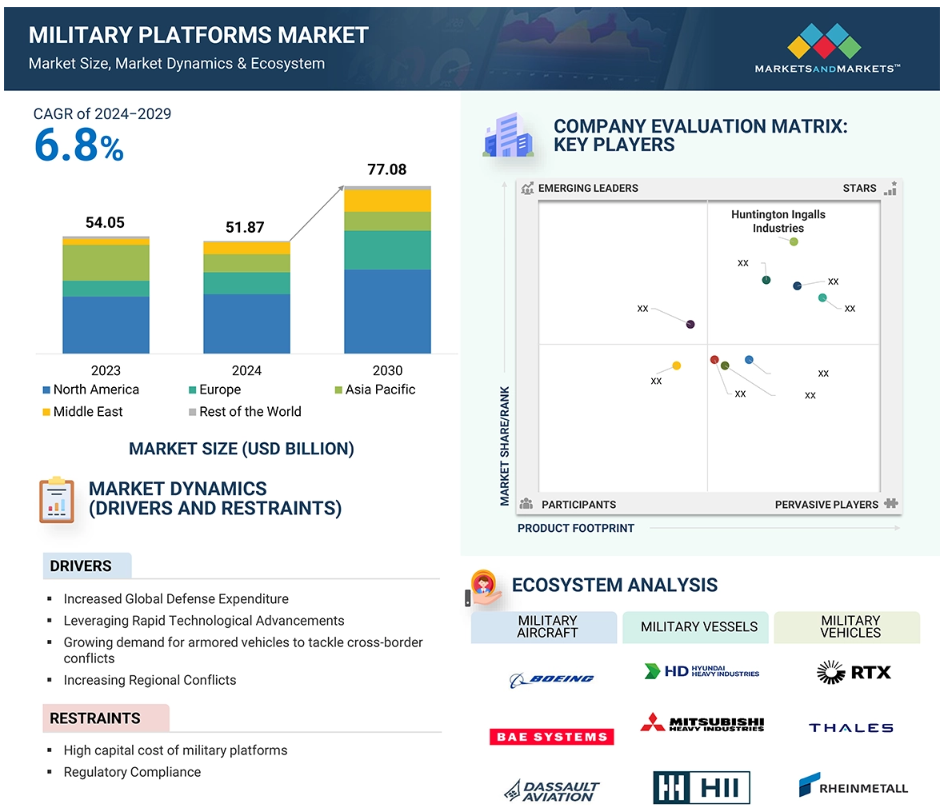Open the Military Aircraft column header
The width and height of the screenshot is (947, 805).
544,627
